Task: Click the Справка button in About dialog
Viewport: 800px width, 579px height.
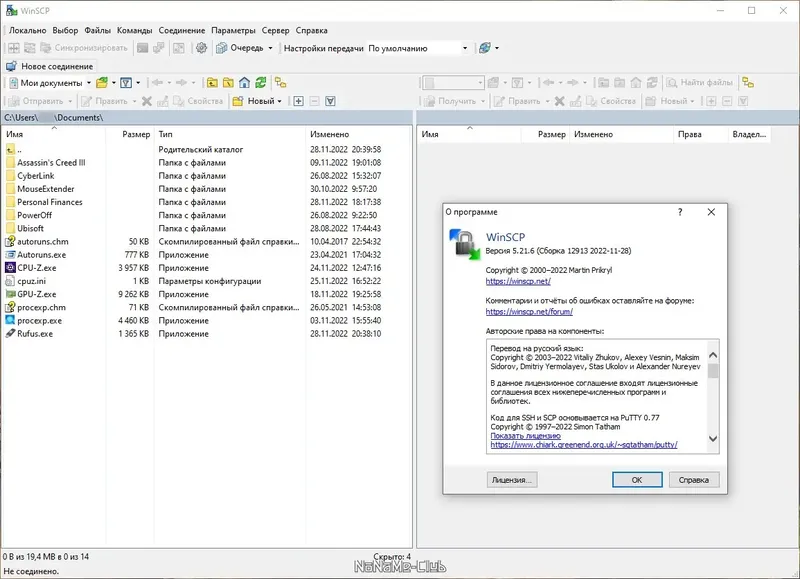Action: pos(694,480)
